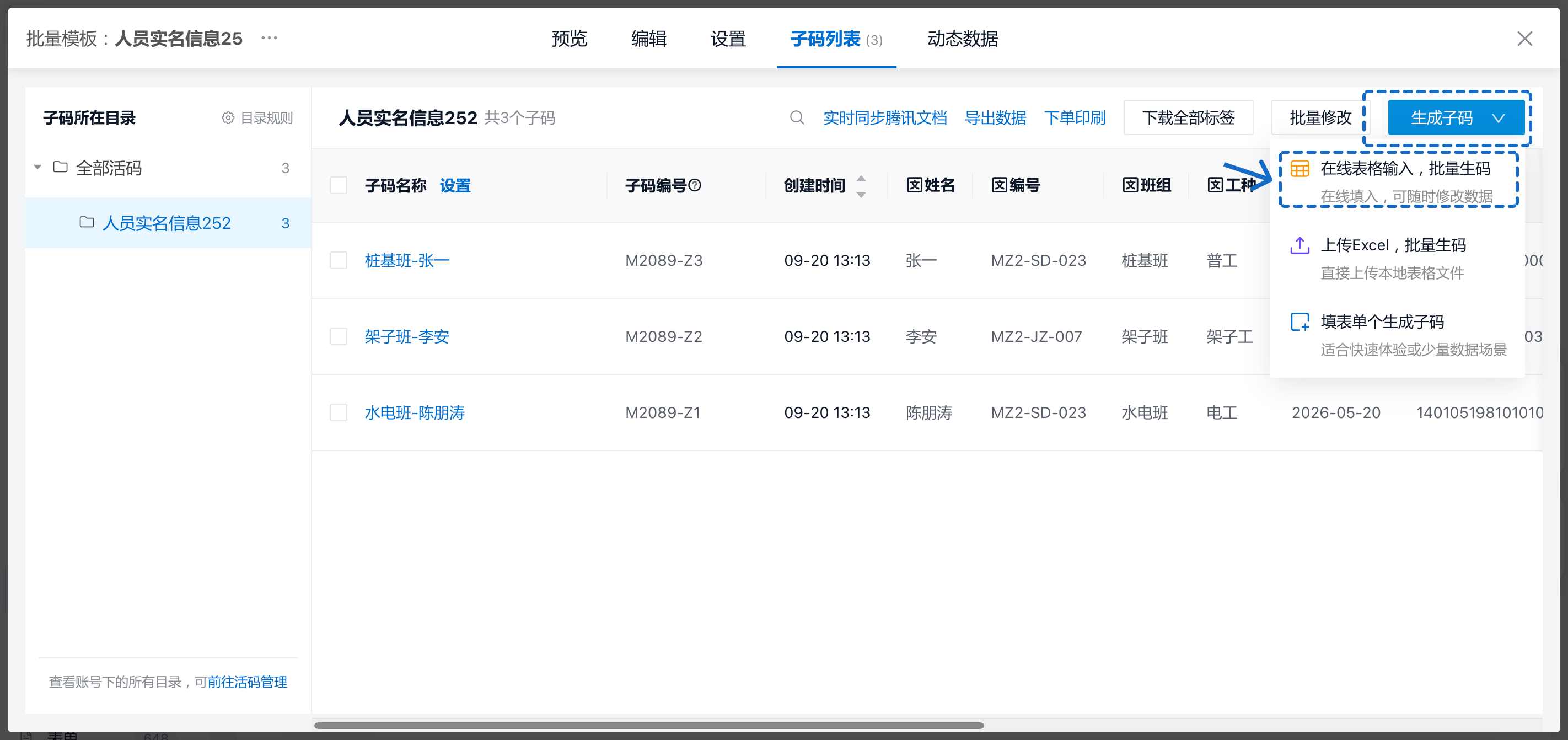
Task: Click 下载全部标签 button
Action: [1188, 117]
